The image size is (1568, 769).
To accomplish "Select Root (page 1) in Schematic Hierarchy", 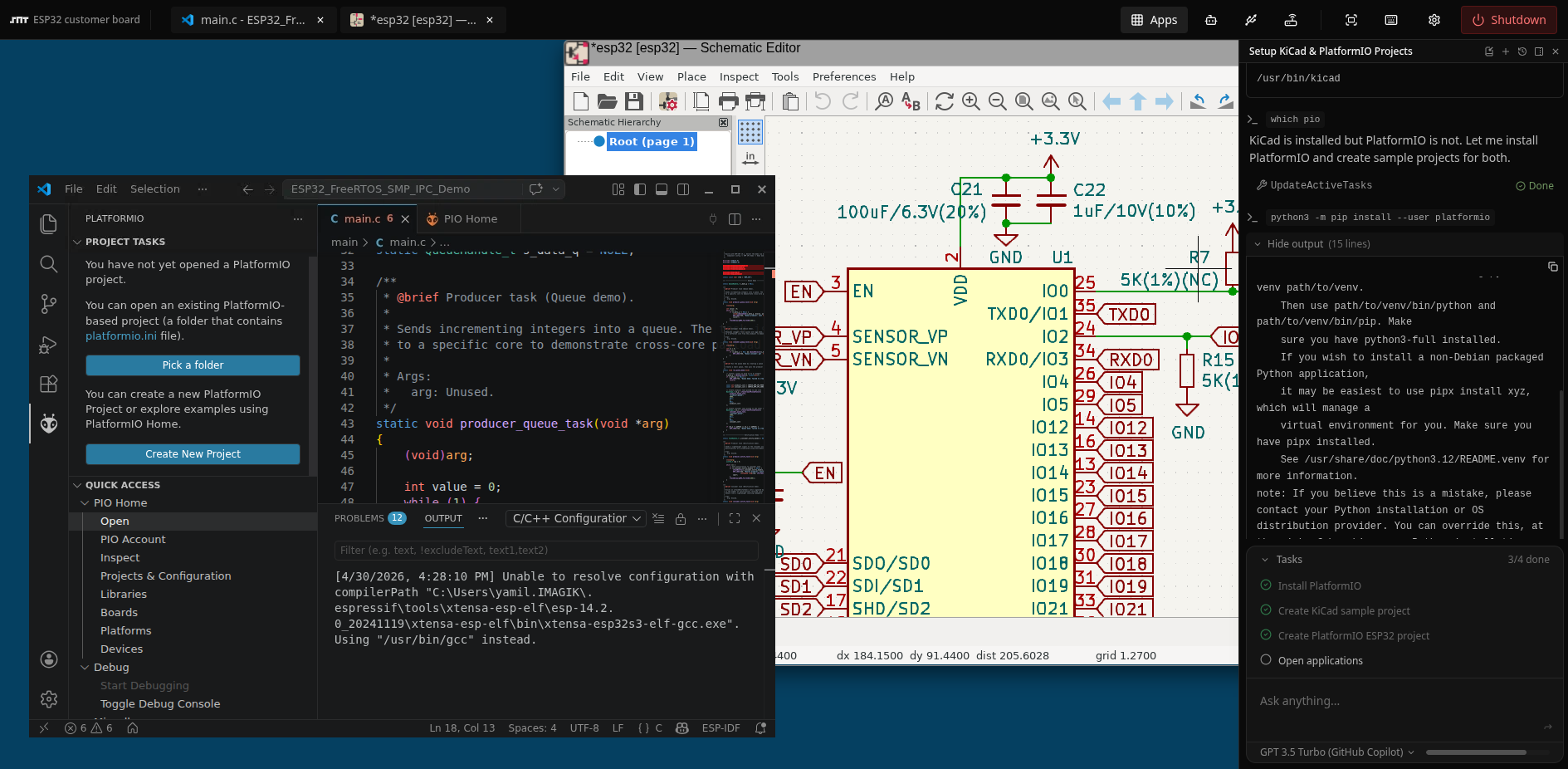I will 652,142.
